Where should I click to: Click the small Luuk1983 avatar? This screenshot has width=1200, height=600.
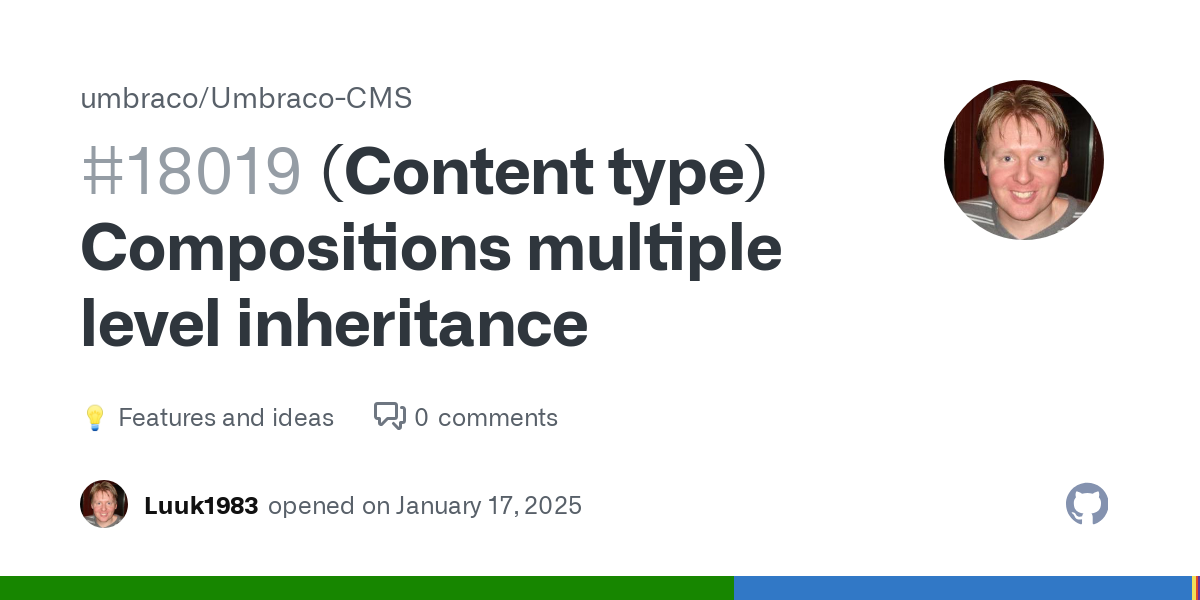pos(104,504)
